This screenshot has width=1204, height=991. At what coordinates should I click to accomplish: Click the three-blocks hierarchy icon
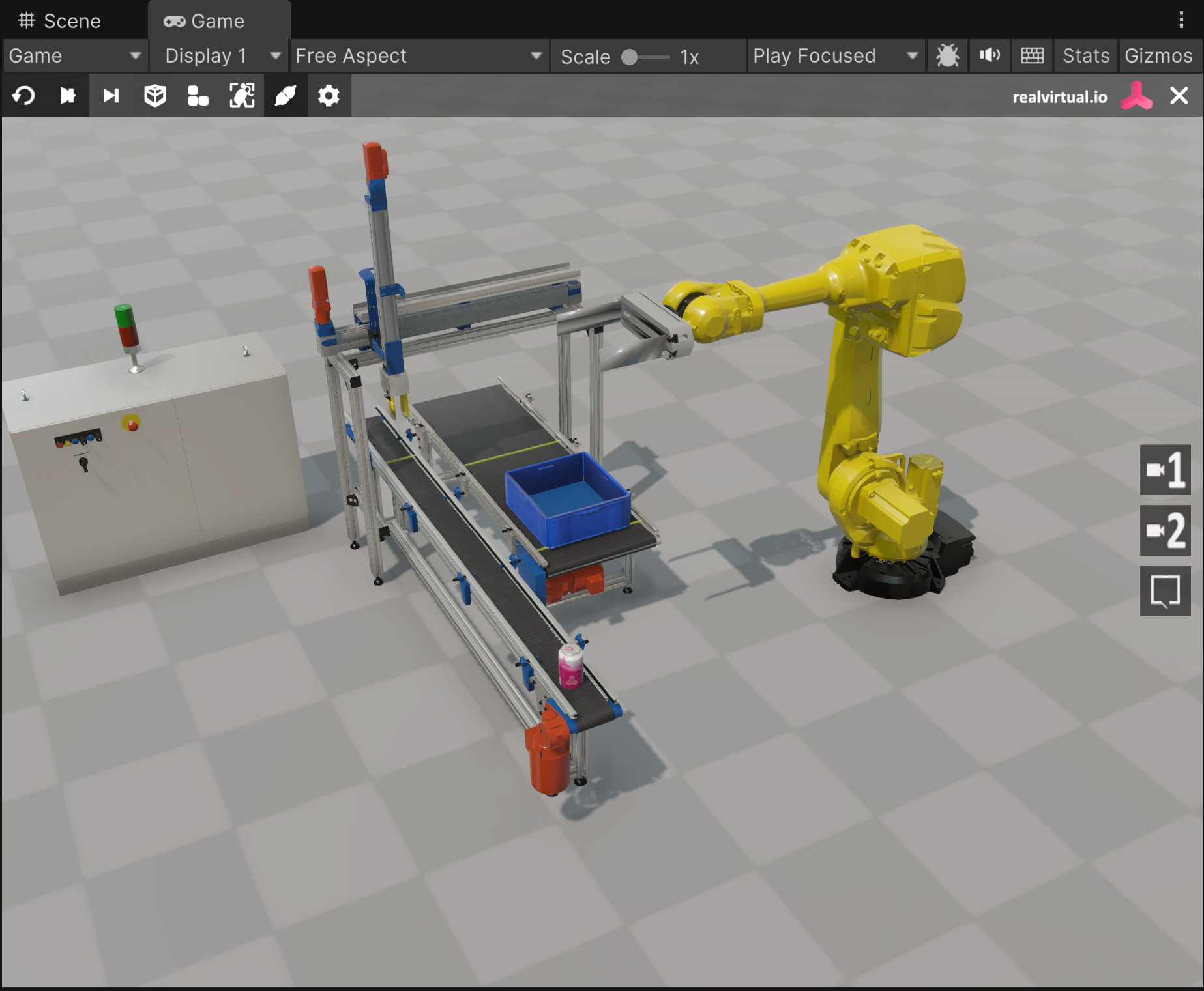click(x=198, y=96)
